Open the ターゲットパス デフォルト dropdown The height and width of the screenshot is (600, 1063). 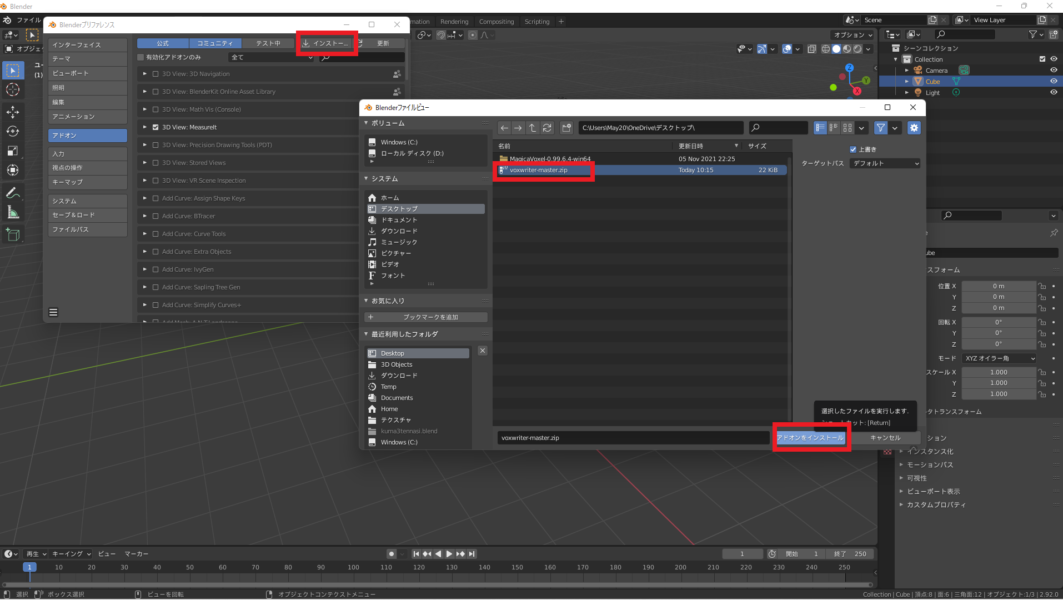coord(885,163)
